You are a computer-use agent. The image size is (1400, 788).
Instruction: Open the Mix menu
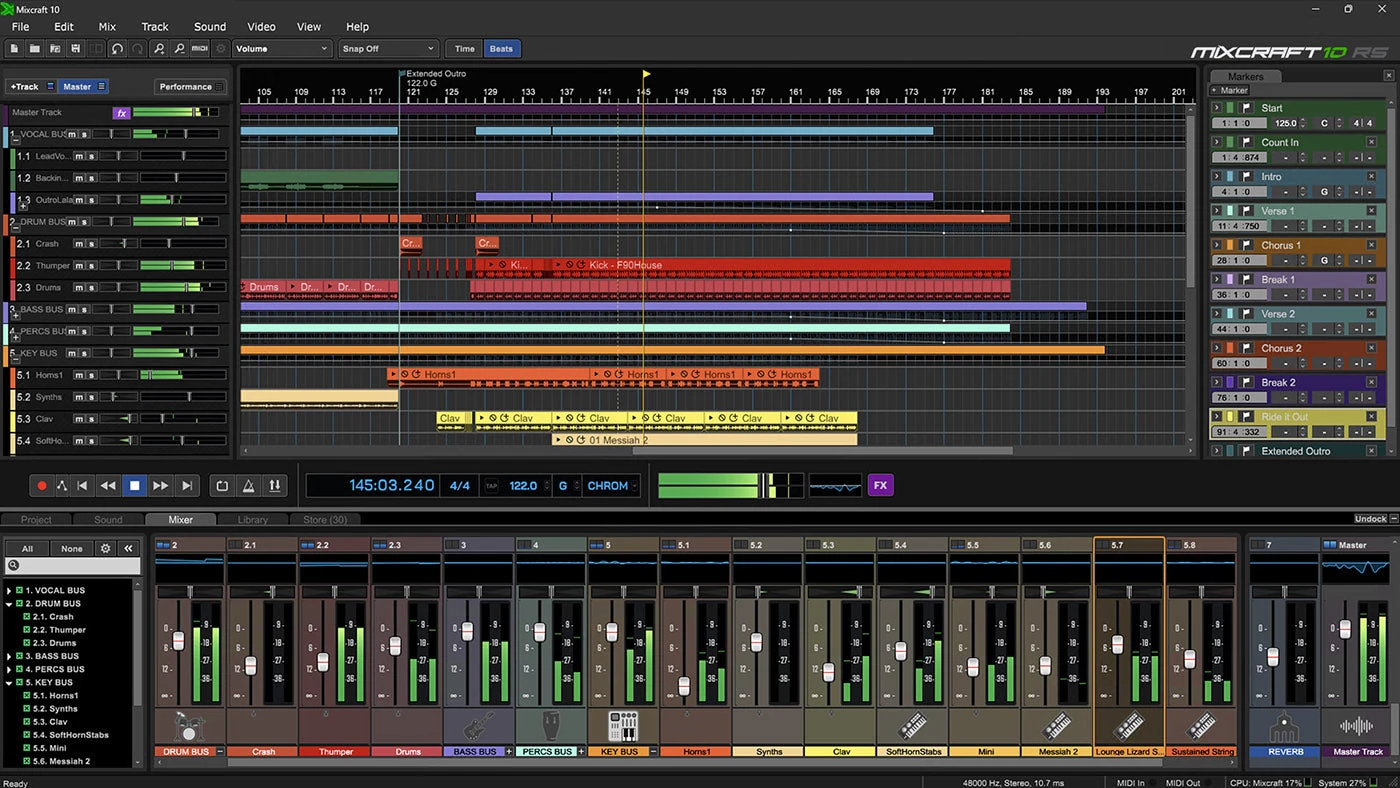pyautogui.click(x=106, y=26)
